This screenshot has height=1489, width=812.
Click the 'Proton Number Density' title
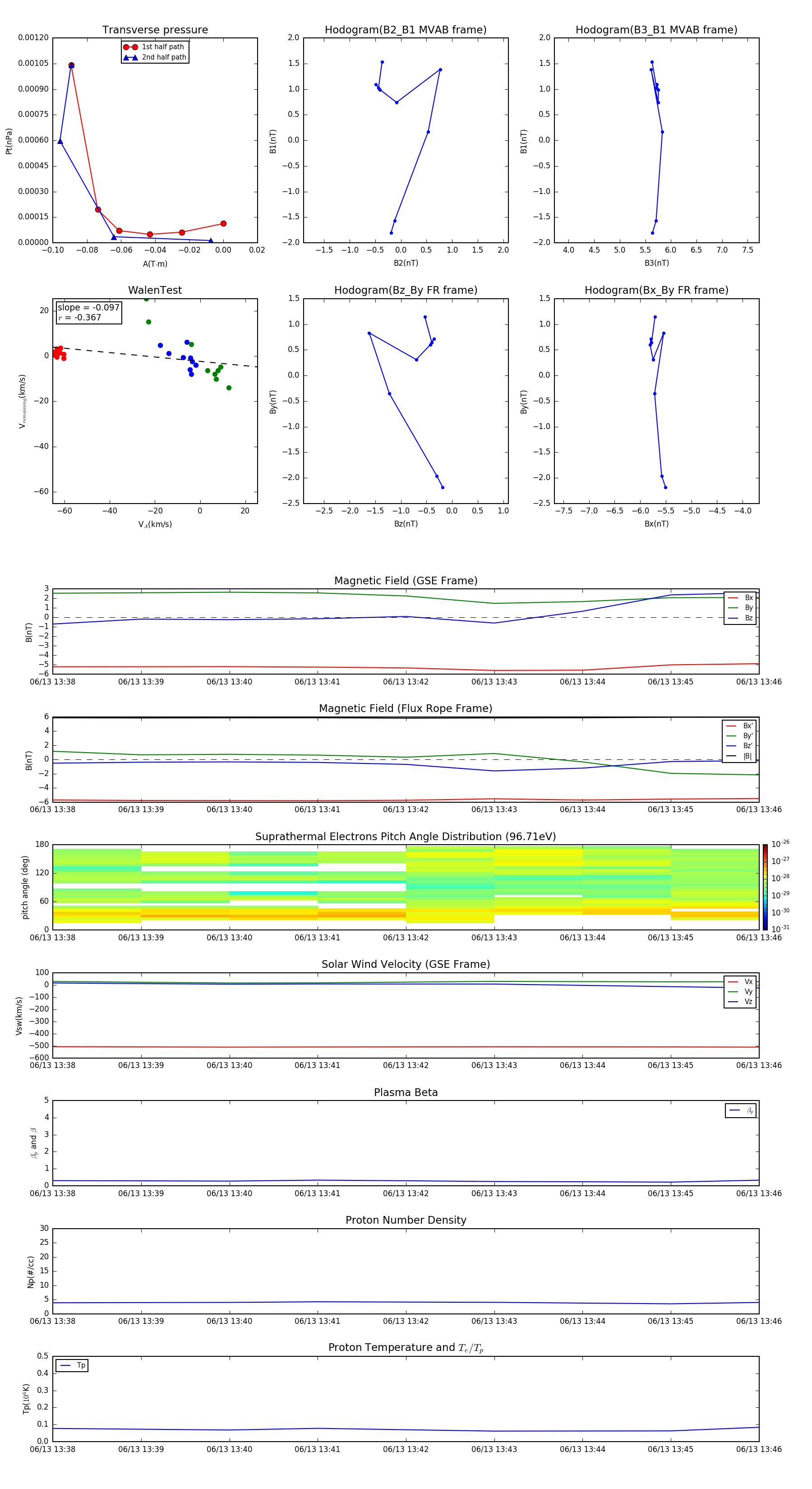(406, 1220)
